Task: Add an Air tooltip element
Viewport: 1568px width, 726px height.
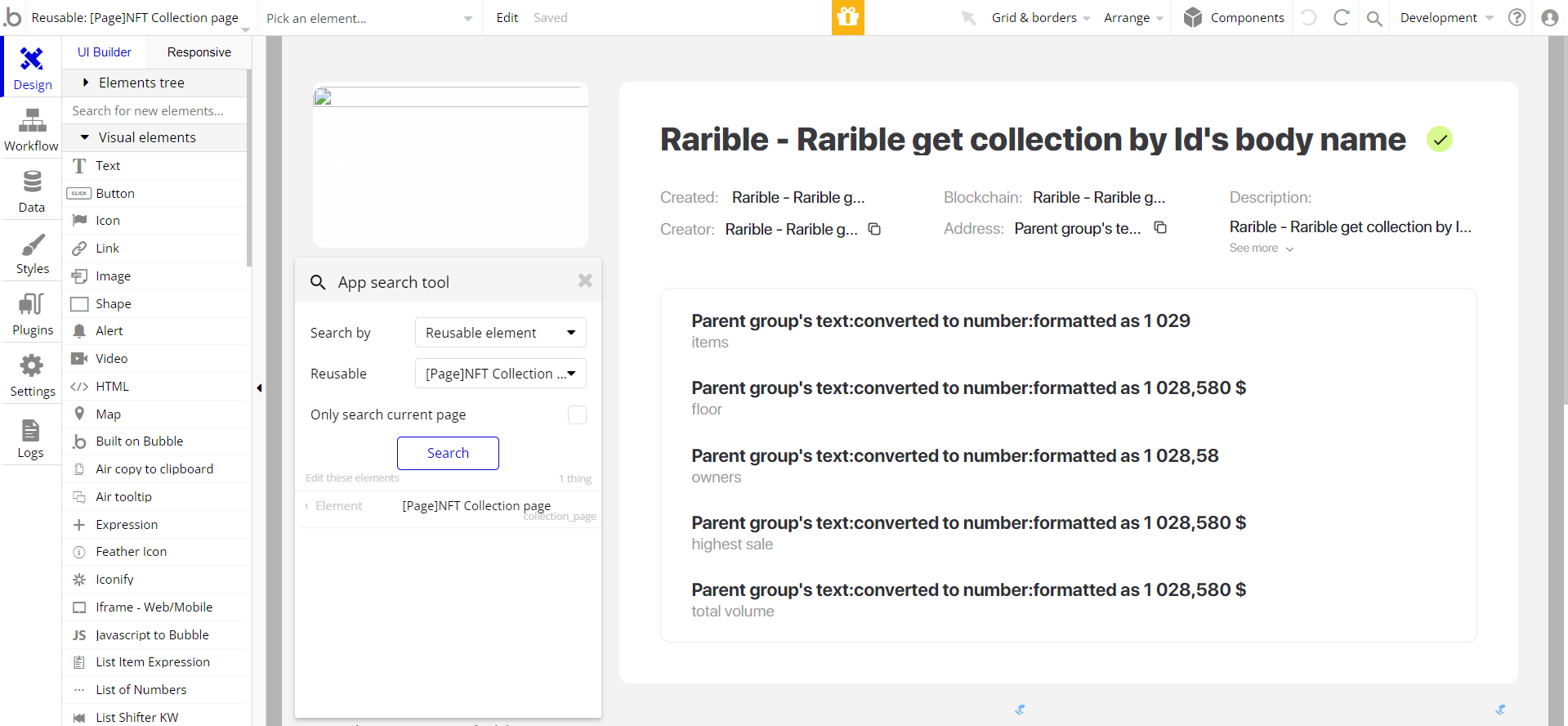Action: [155, 496]
